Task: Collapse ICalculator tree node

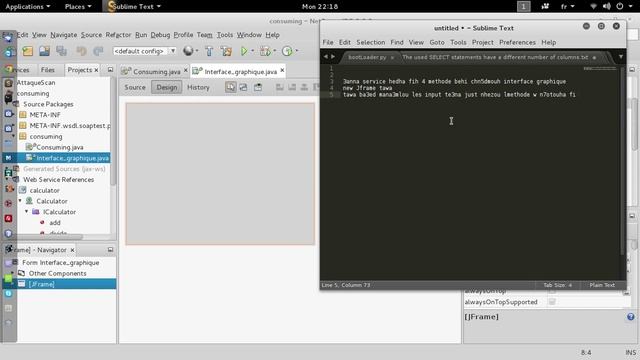Action: point(27,211)
